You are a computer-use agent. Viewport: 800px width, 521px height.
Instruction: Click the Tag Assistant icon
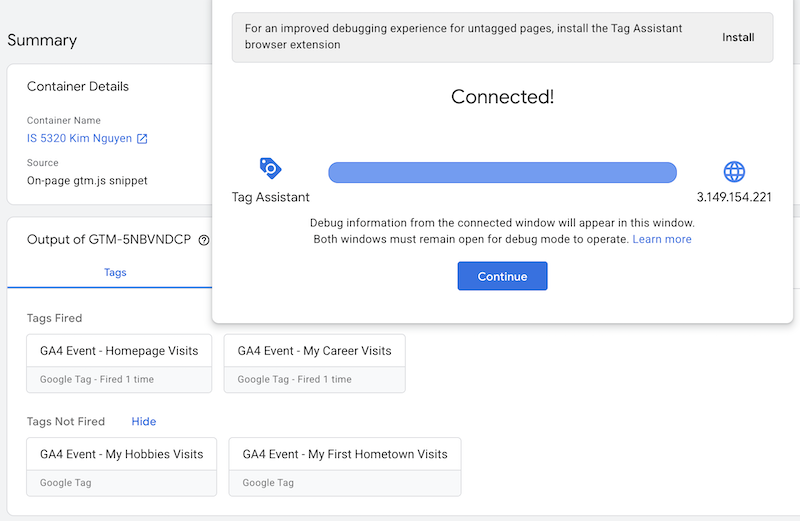[x=270, y=168]
